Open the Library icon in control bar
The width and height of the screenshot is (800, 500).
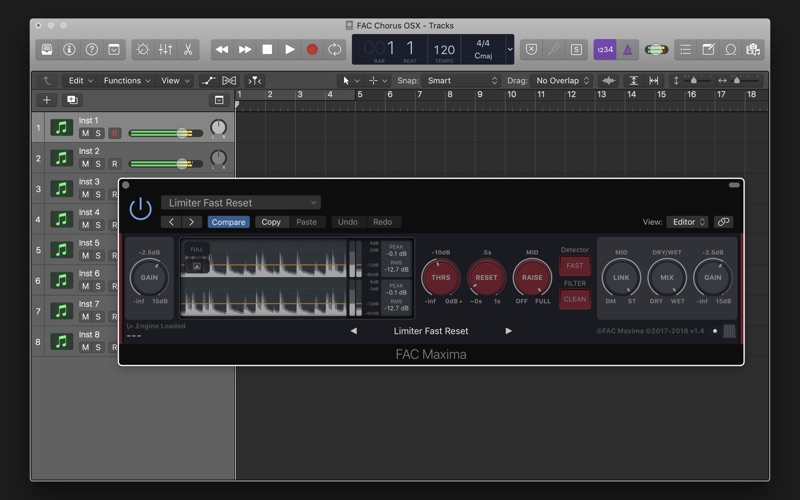click(47, 49)
